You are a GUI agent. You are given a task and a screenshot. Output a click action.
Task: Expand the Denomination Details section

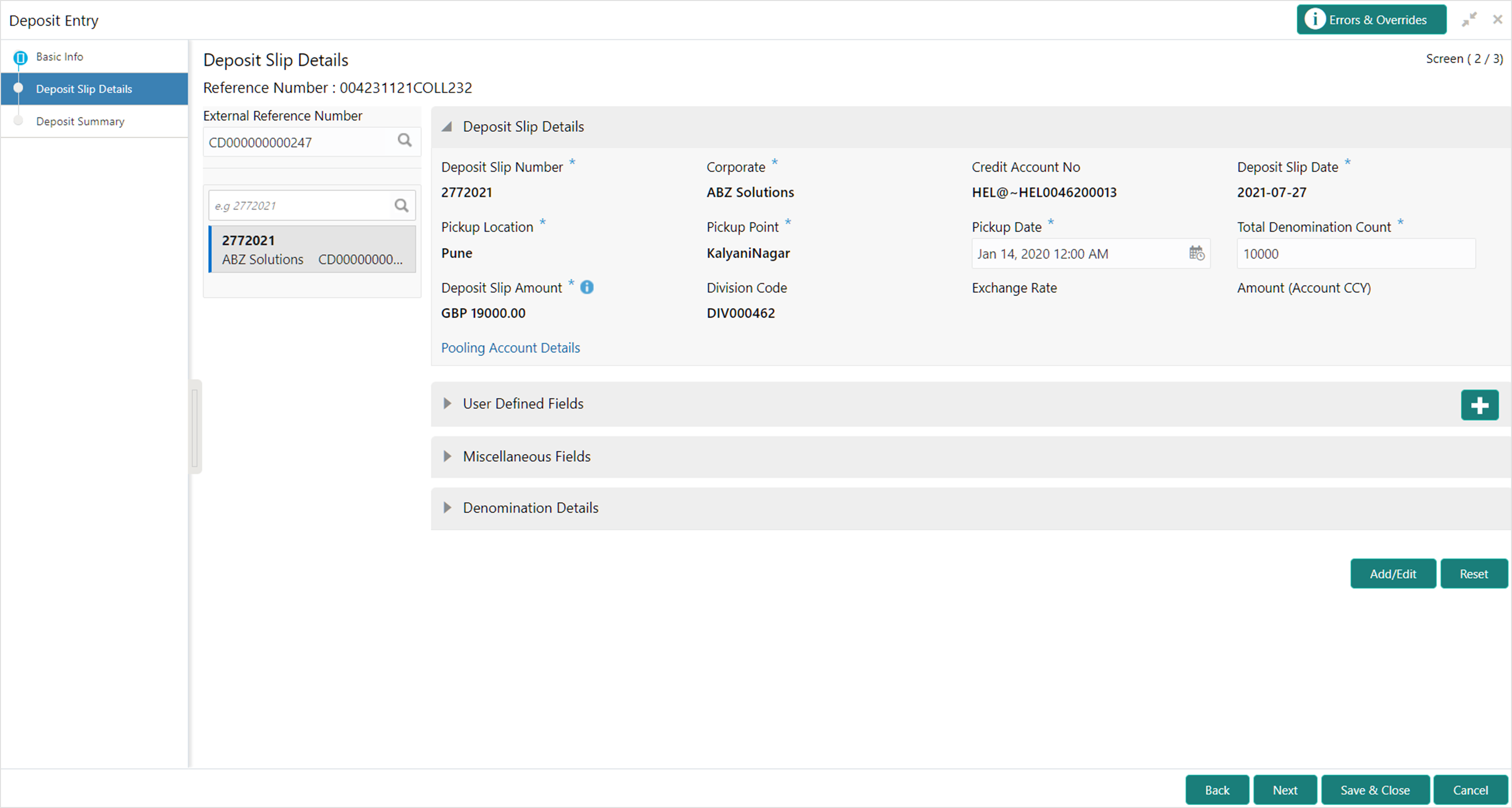[x=447, y=508]
